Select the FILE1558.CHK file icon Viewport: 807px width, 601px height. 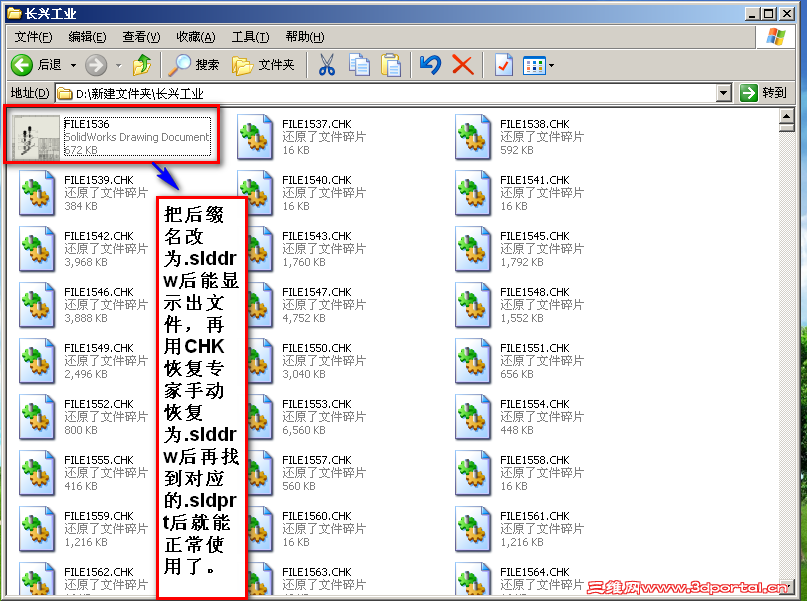coord(472,473)
